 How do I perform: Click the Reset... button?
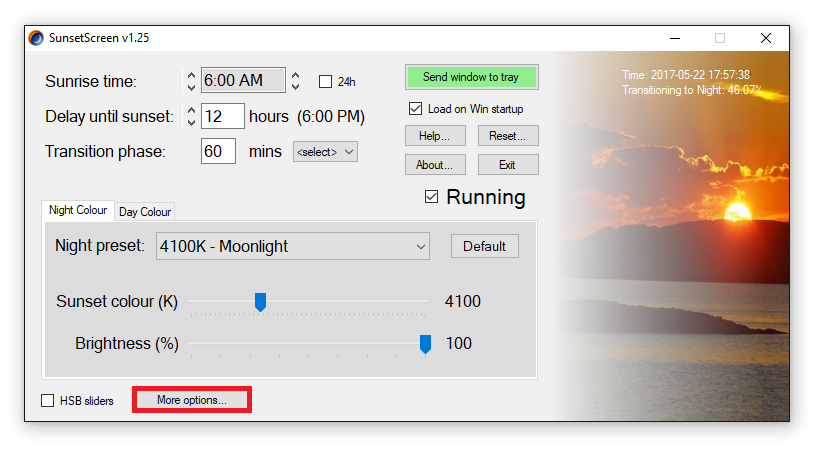pyautogui.click(x=508, y=136)
